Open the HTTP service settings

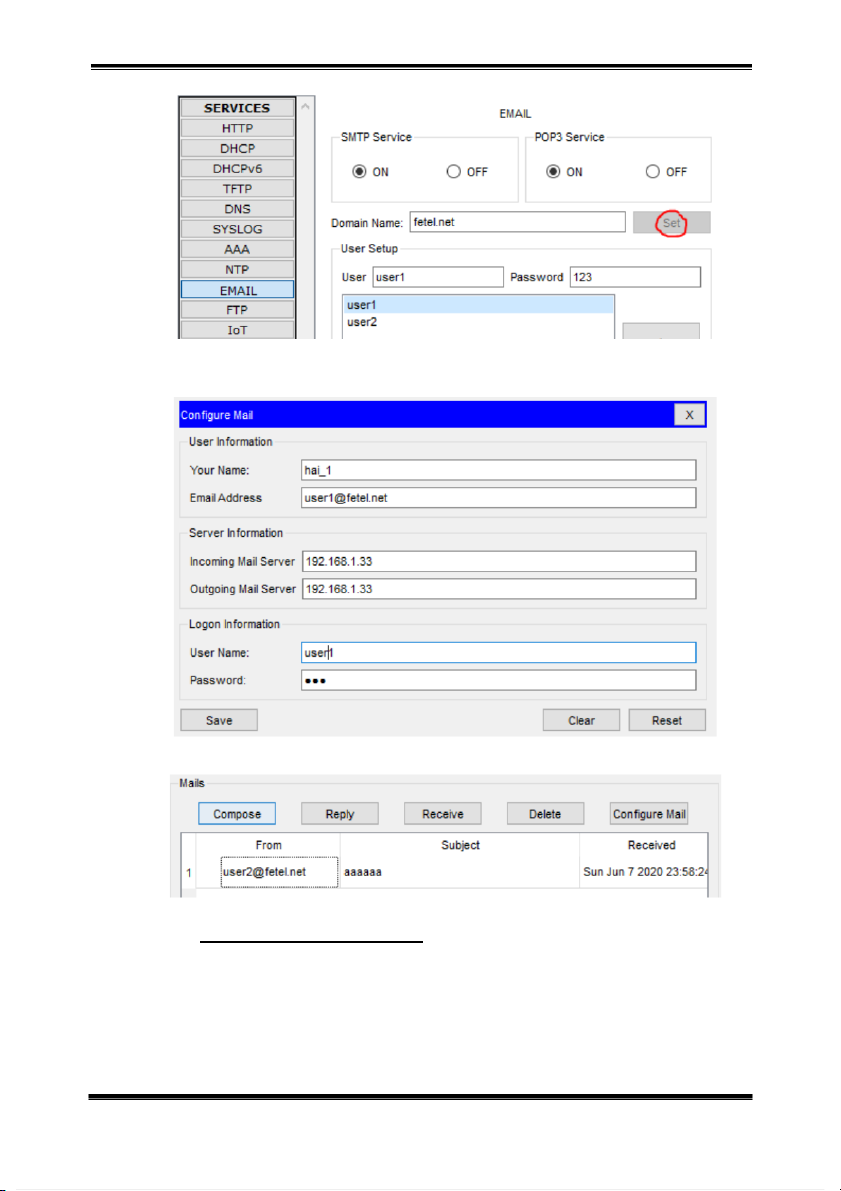237,128
